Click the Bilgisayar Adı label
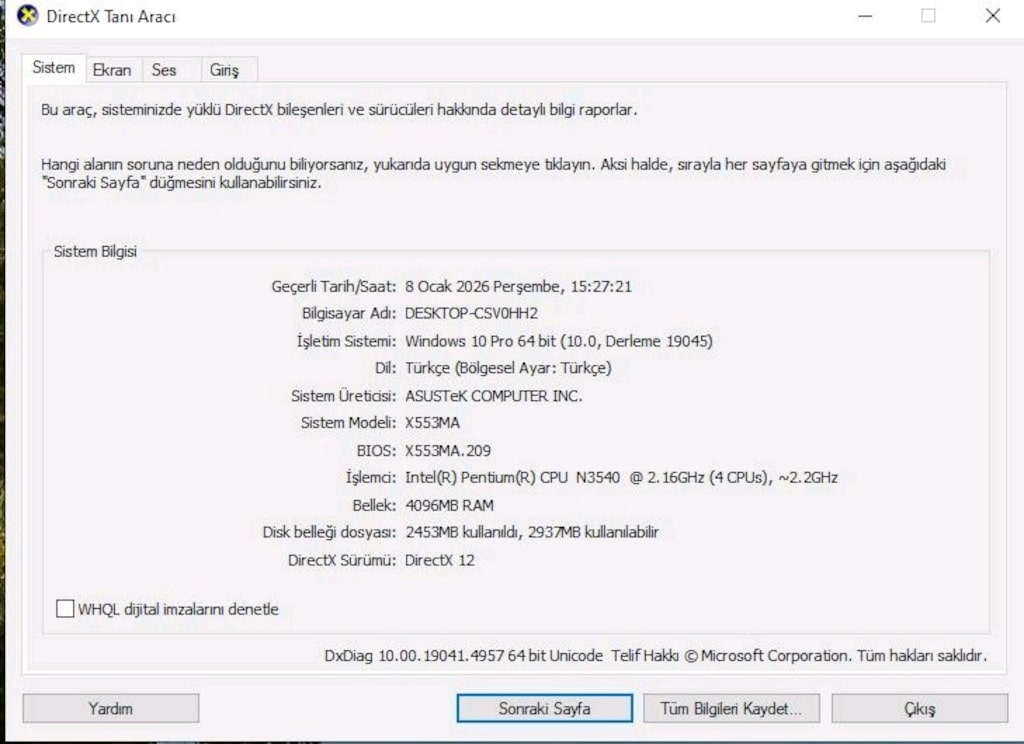The image size is (1024, 744). pos(349,314)
